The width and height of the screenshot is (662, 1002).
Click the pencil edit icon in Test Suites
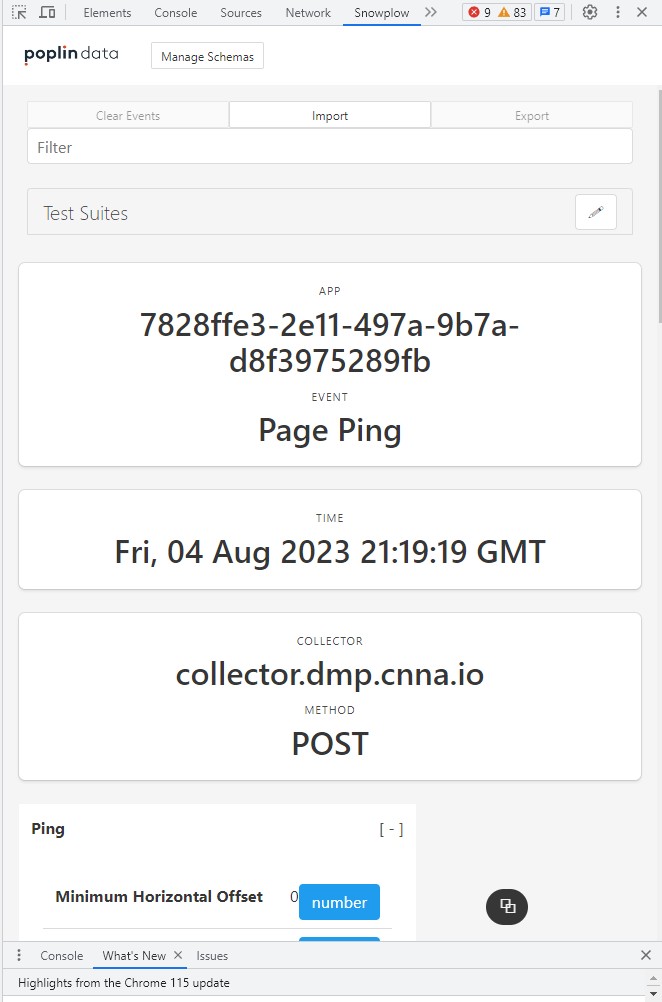pyautogui.click(x=596, y=212)
